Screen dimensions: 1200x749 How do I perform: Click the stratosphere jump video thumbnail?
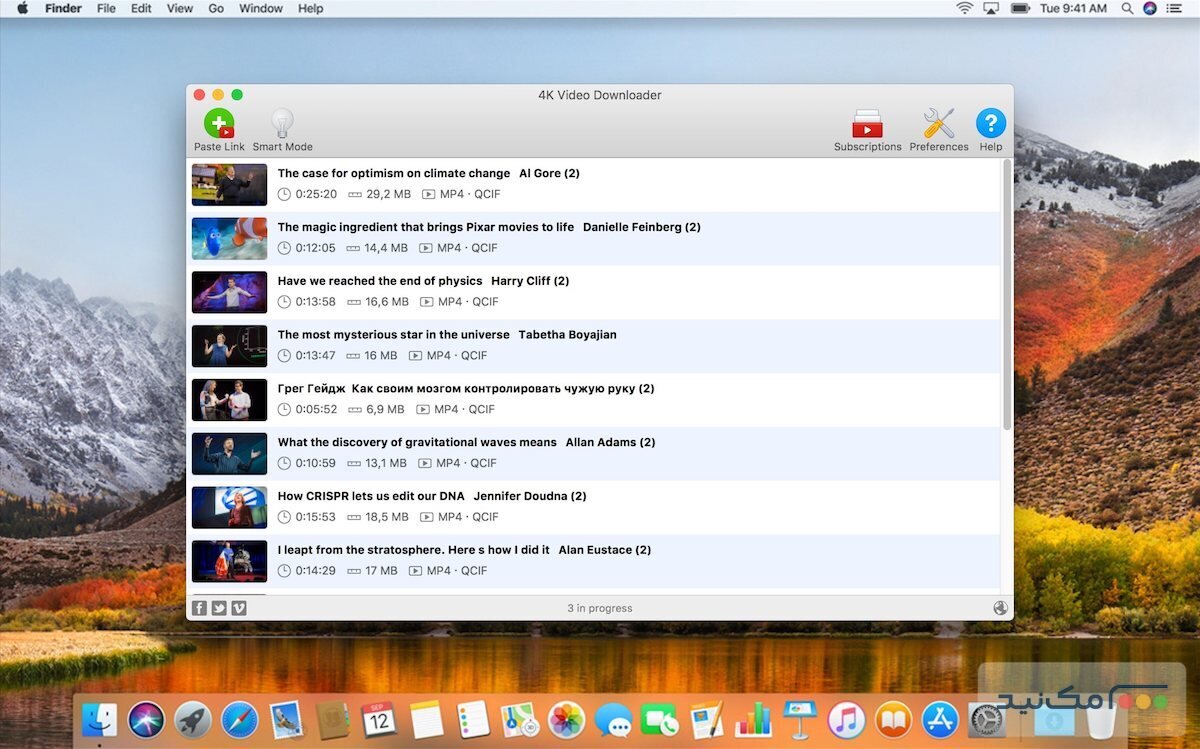pos(229,561)
